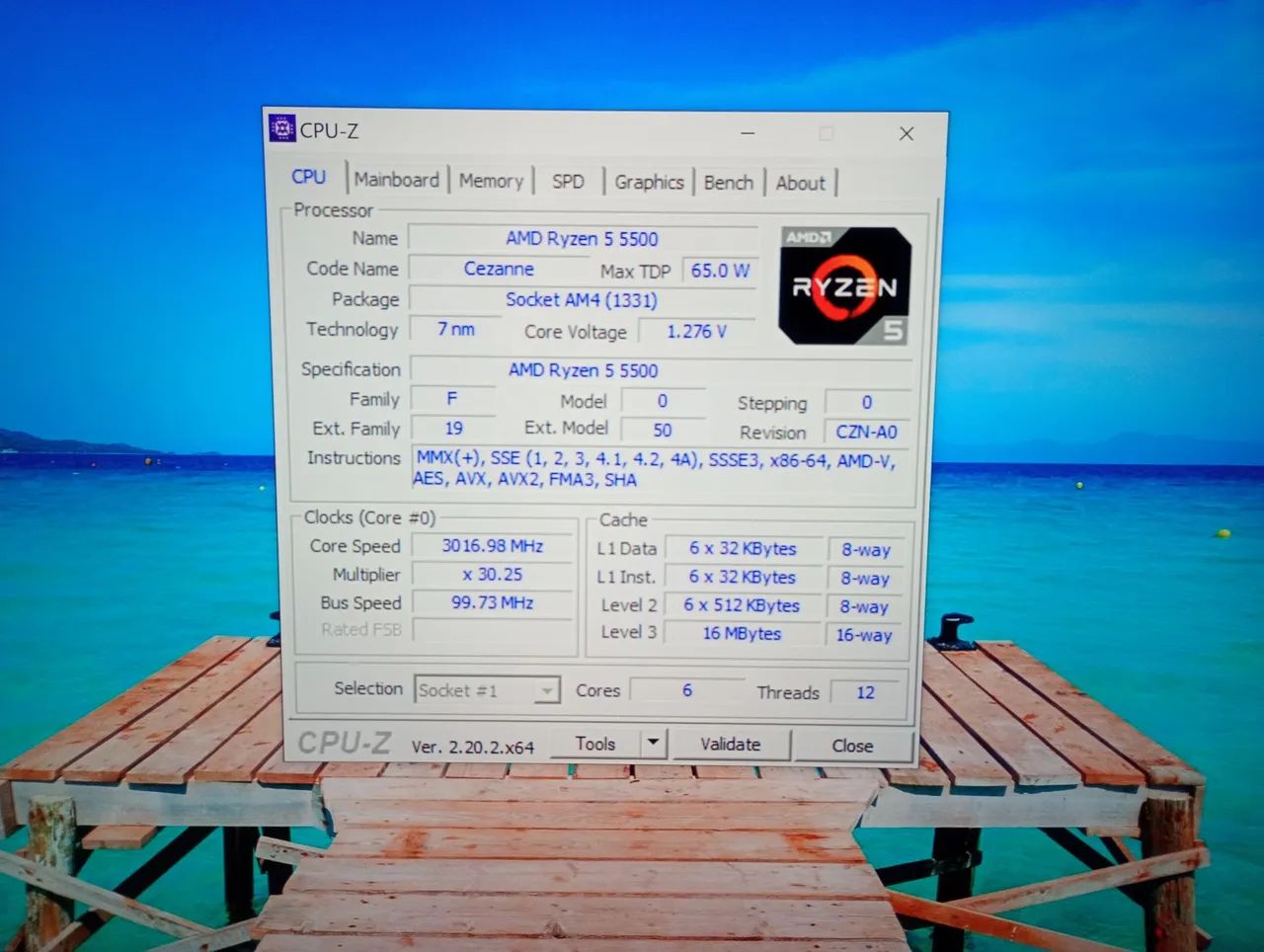Open the SPD tab

click(x=568, y=182)
